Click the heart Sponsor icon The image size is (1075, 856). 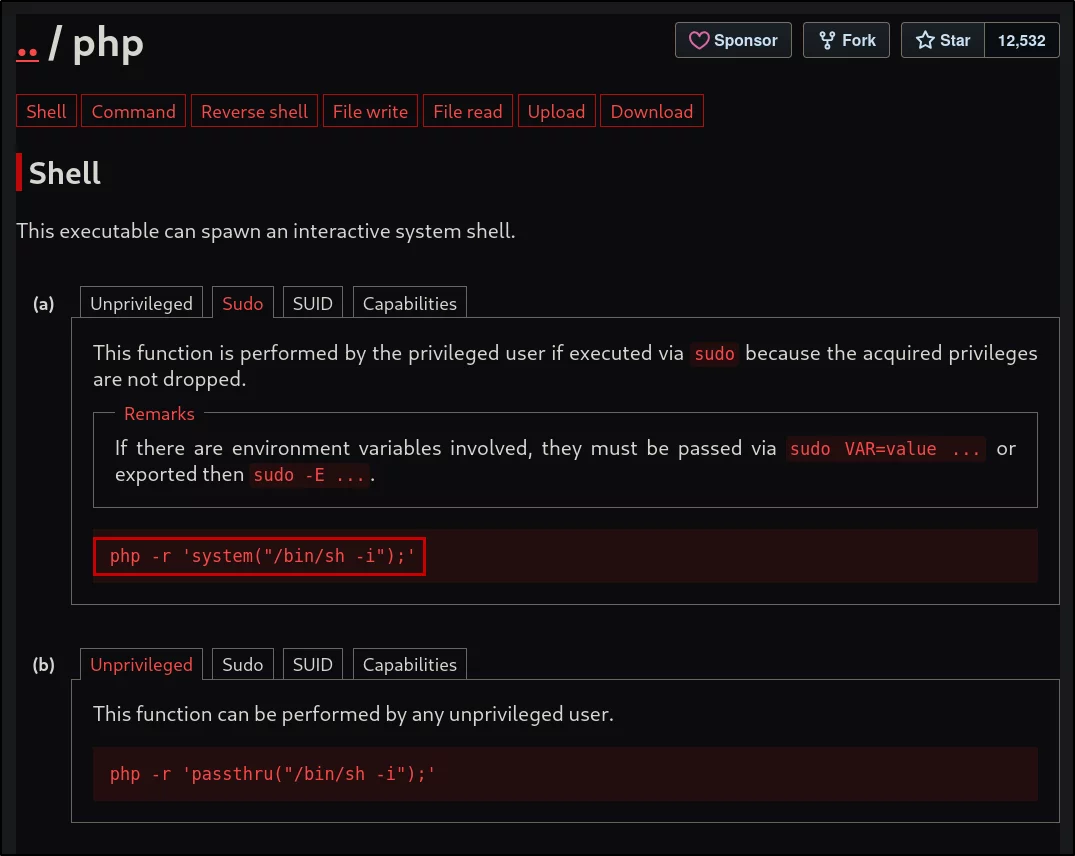[699, 40]
